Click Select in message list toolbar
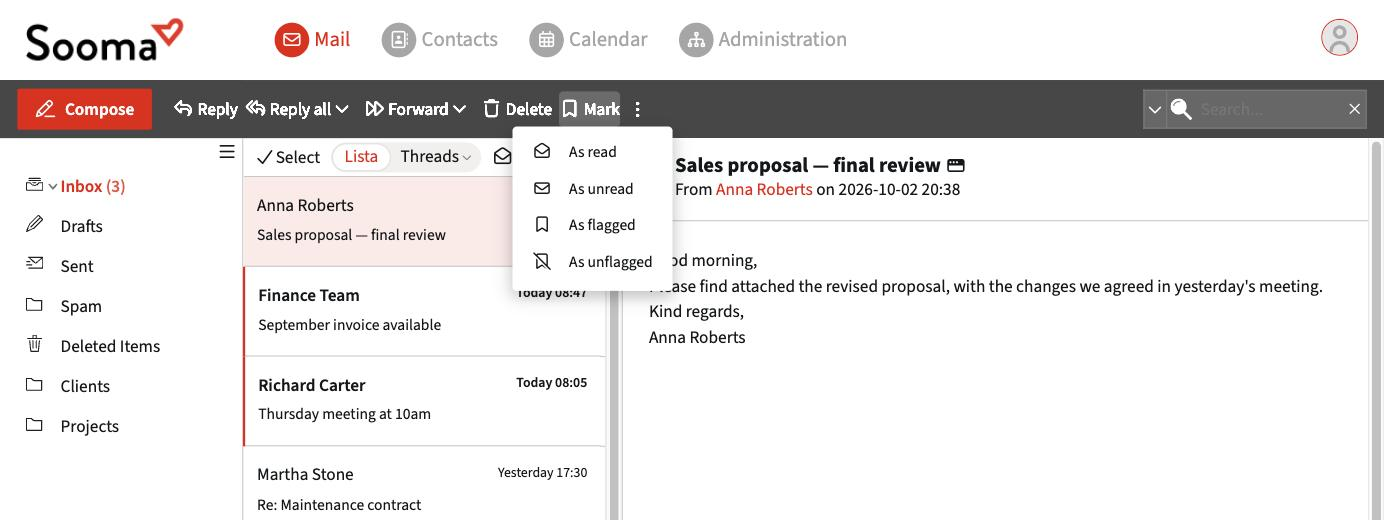1384x520 pixels. (x=288, y=157)
